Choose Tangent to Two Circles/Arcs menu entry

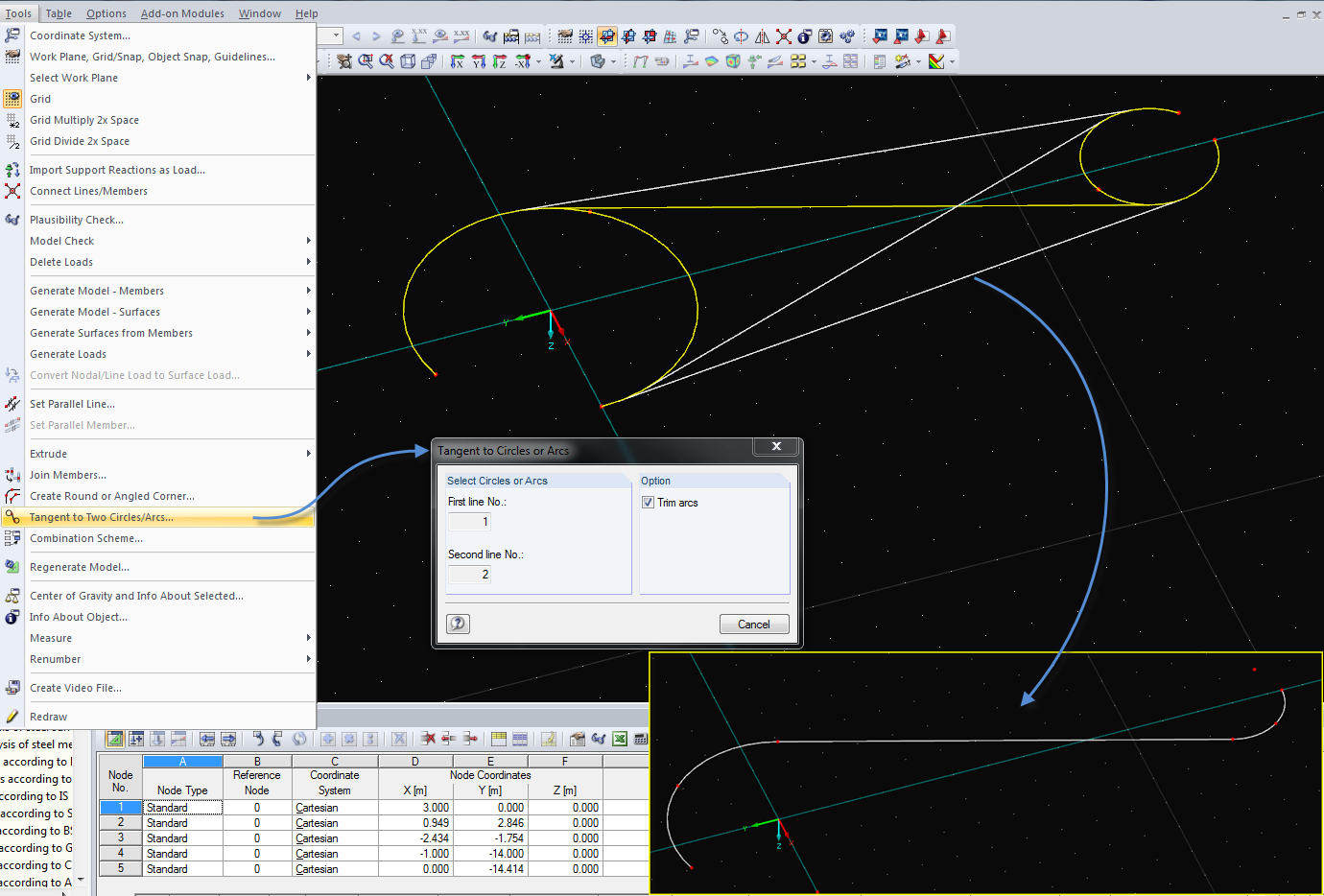102,517
